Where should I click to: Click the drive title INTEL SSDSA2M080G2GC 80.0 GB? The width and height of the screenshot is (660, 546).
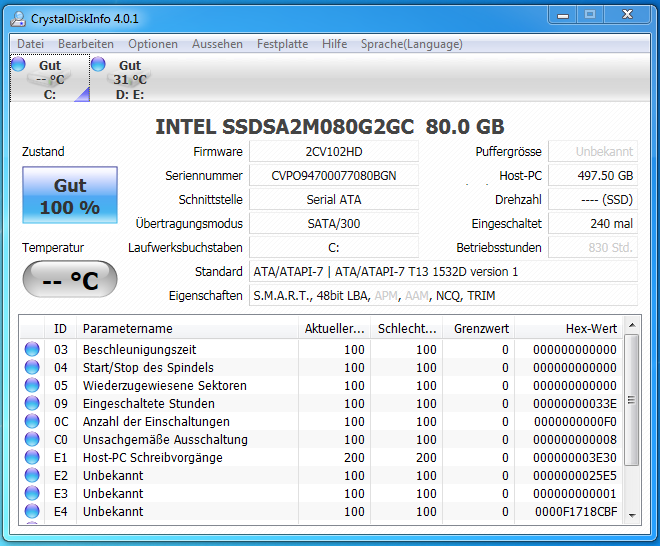pos(330,127)
